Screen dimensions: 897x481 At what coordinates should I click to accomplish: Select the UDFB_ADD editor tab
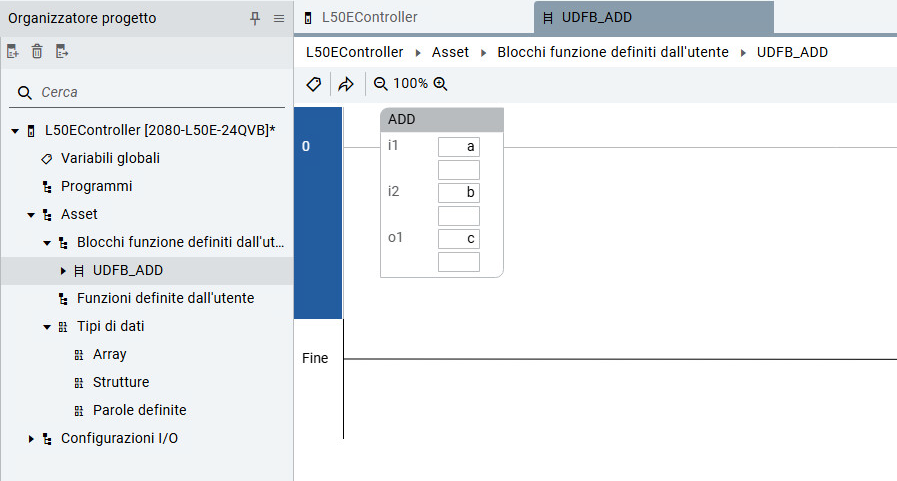coord(595,17)
